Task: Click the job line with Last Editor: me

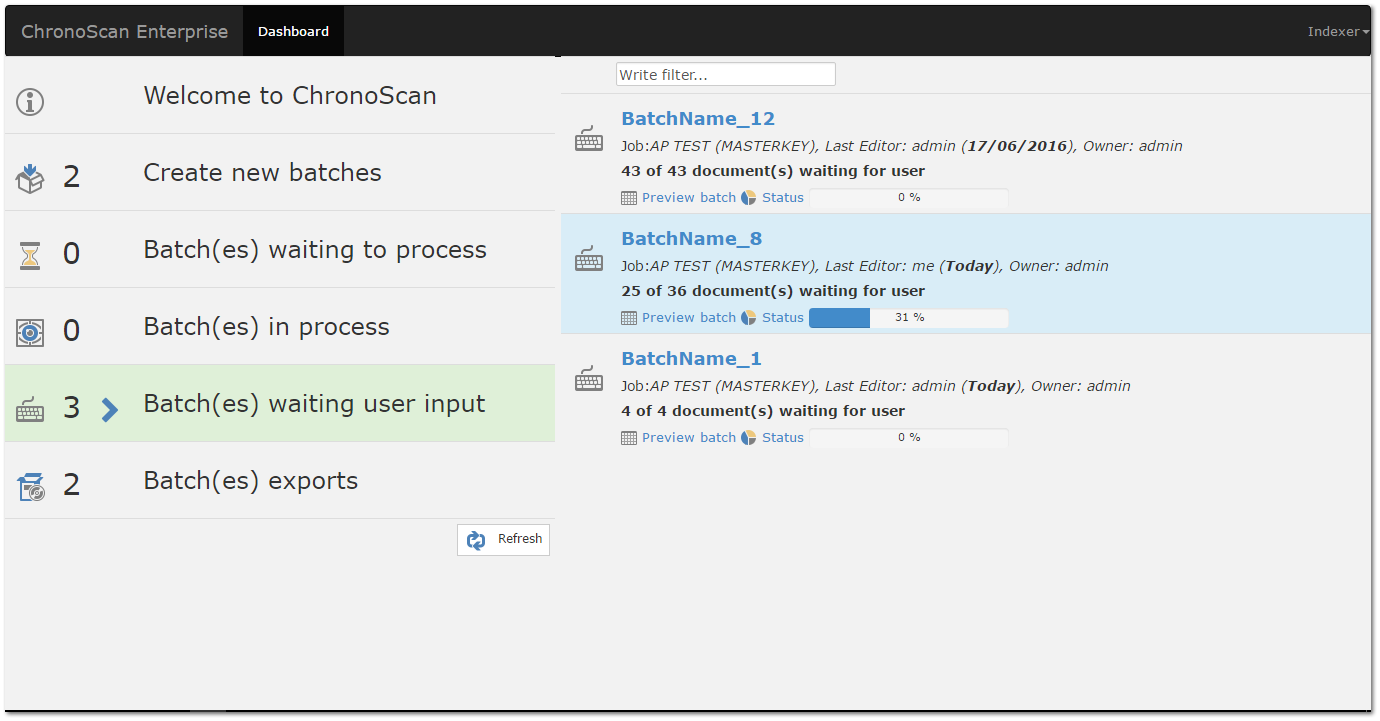Action: [865, 266]
